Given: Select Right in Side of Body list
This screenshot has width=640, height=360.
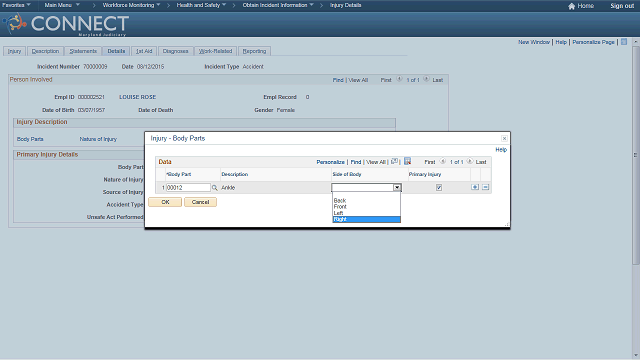Looking at the screenshot, I should (x=367, y=219).
